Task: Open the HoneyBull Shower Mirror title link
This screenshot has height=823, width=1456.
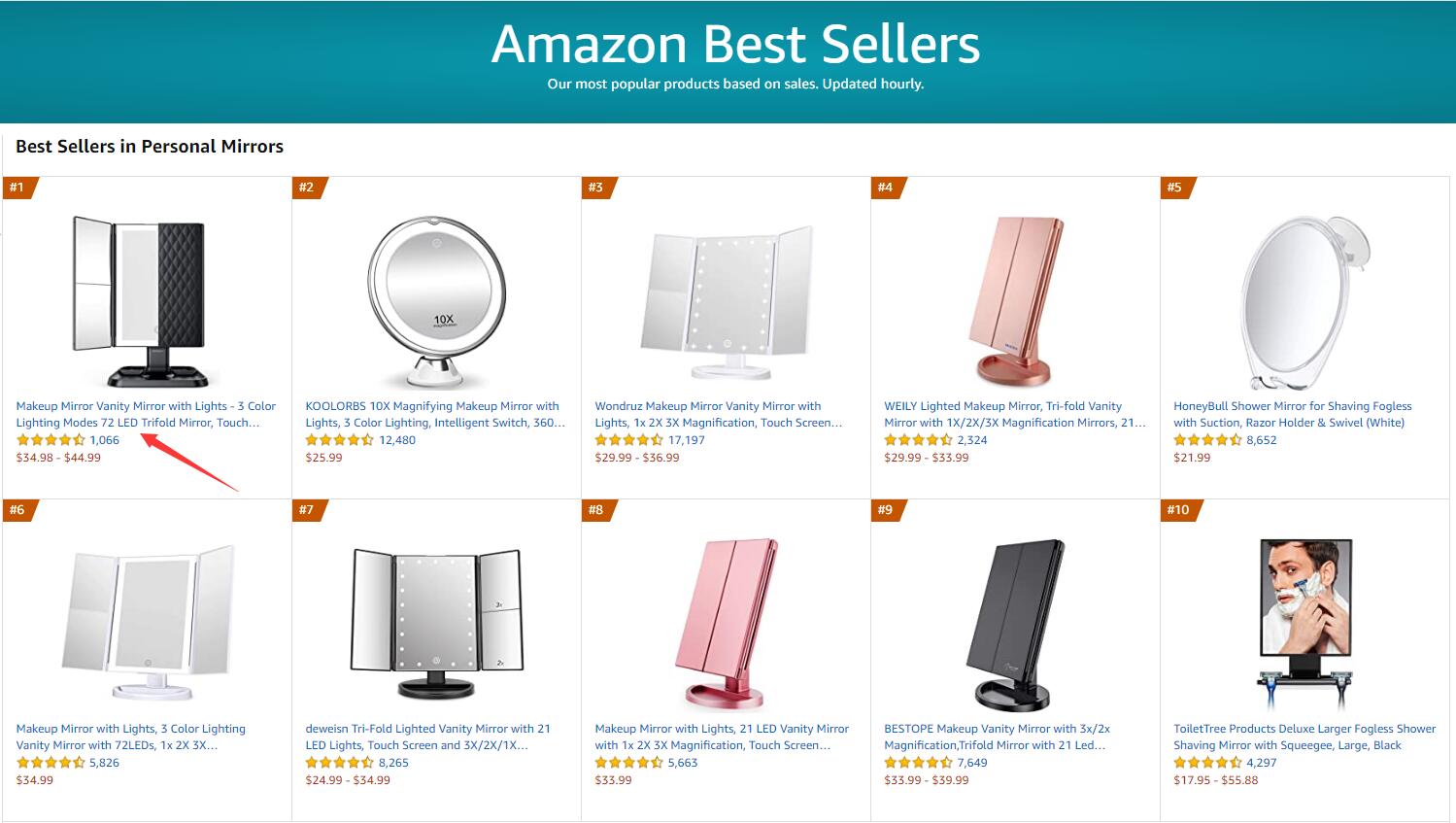Action: click(x=1292, y=414)
